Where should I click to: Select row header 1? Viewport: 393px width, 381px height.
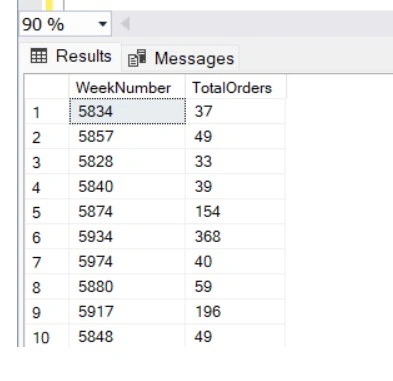coord(47,111)
